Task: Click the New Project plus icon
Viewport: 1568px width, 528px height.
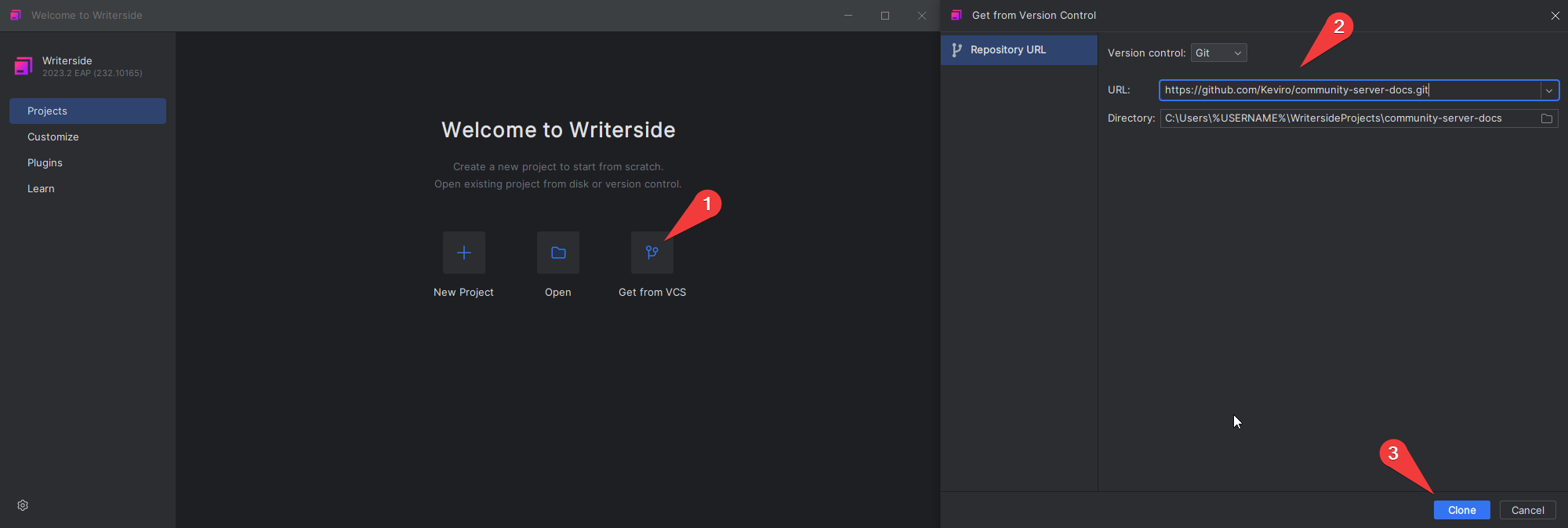Action: coord(464,253)
